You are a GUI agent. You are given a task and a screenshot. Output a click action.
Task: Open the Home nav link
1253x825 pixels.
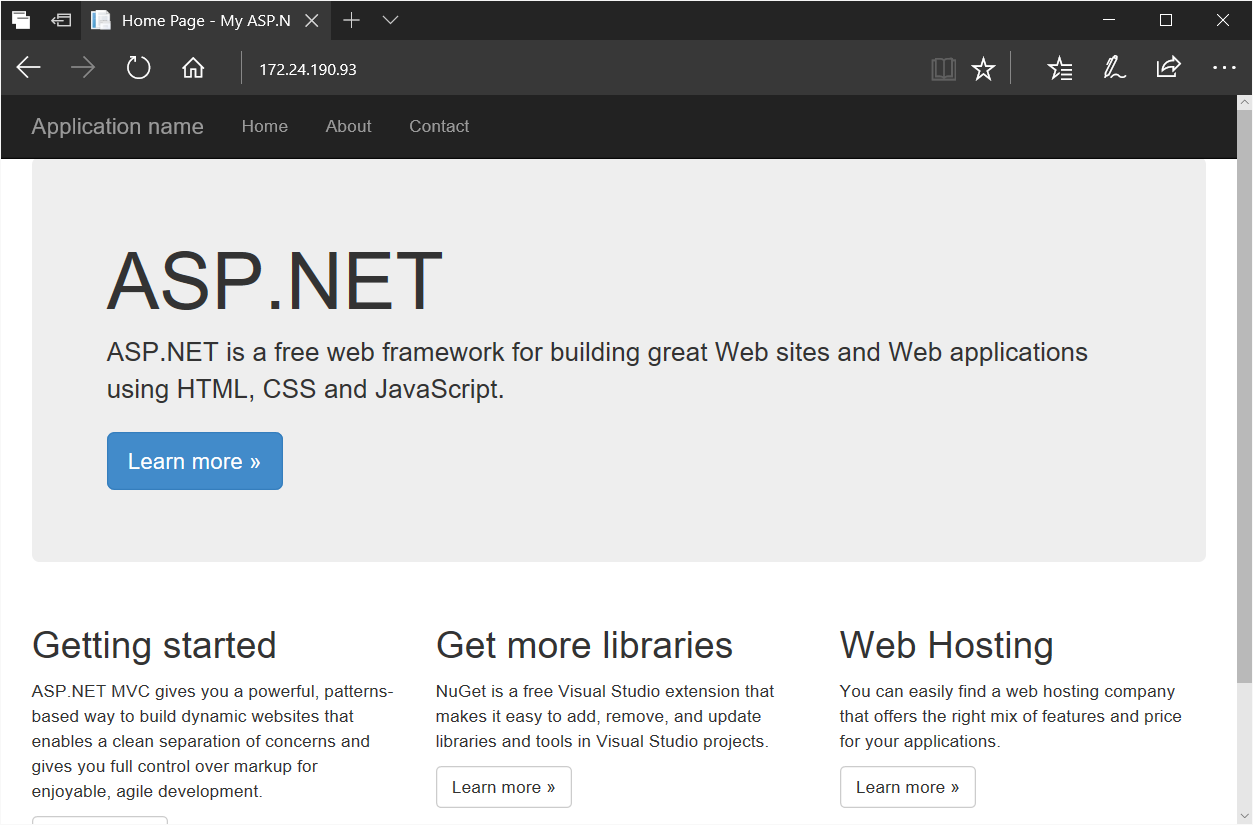[265, 127]
